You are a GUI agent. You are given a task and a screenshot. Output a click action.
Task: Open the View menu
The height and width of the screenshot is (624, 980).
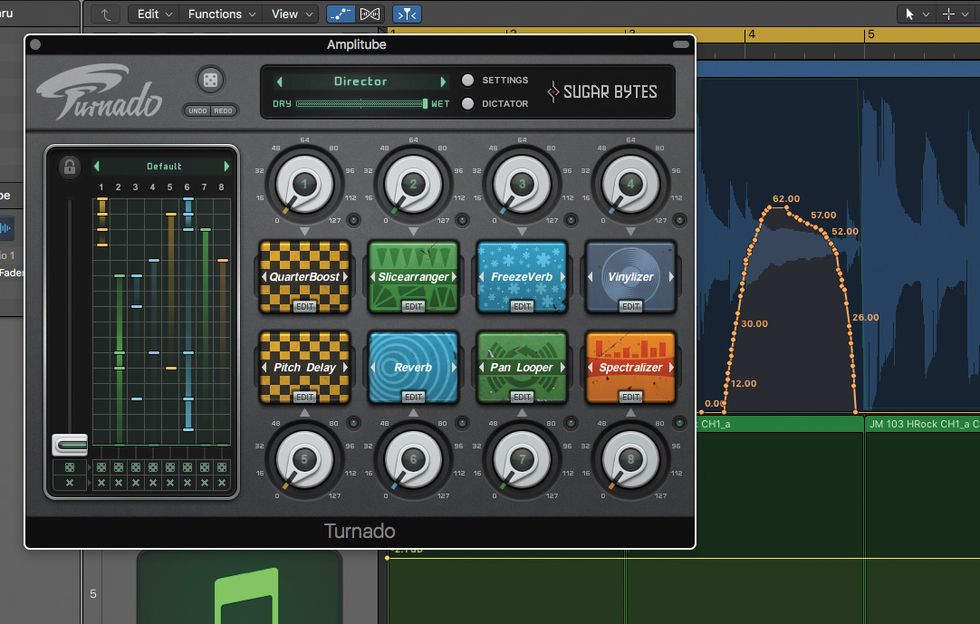pyautogui.click(x=291, y=14)
